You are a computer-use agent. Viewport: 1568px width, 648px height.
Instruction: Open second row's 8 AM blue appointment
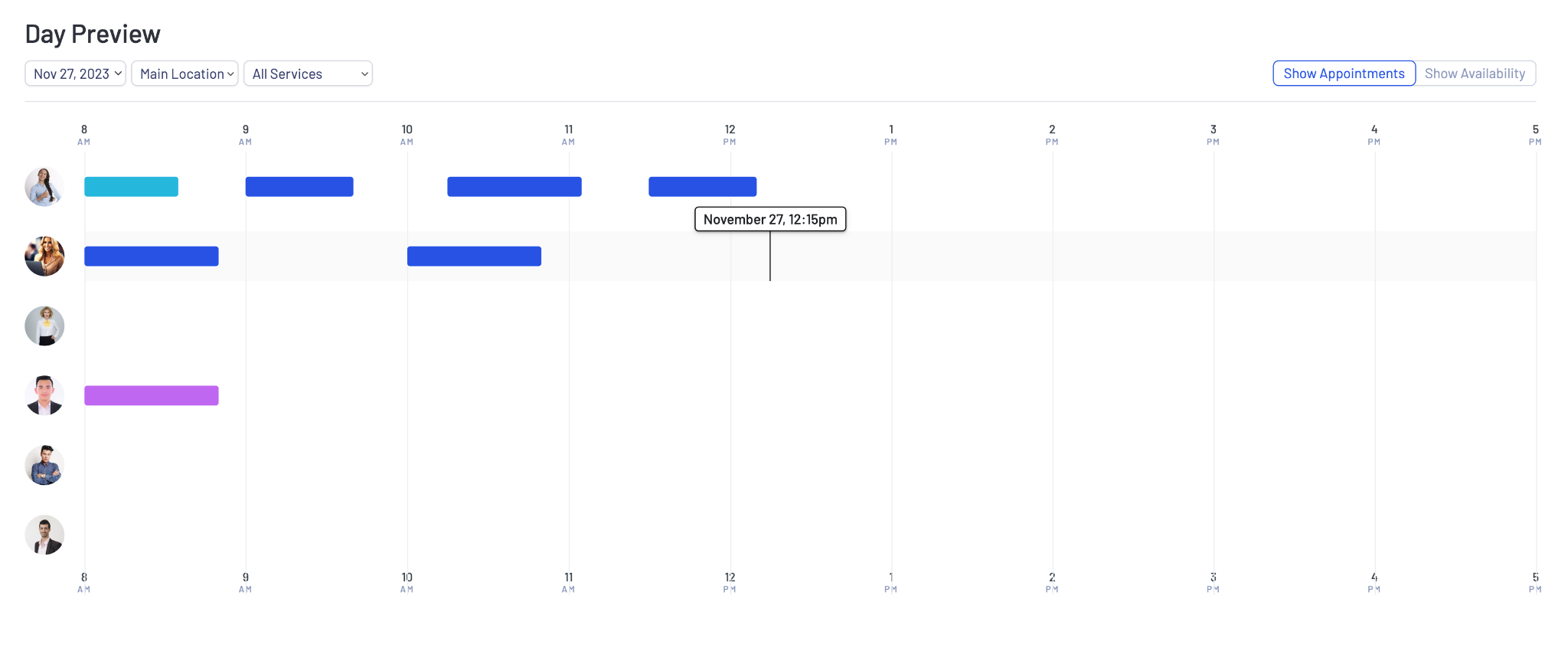(x=152, y=257)
